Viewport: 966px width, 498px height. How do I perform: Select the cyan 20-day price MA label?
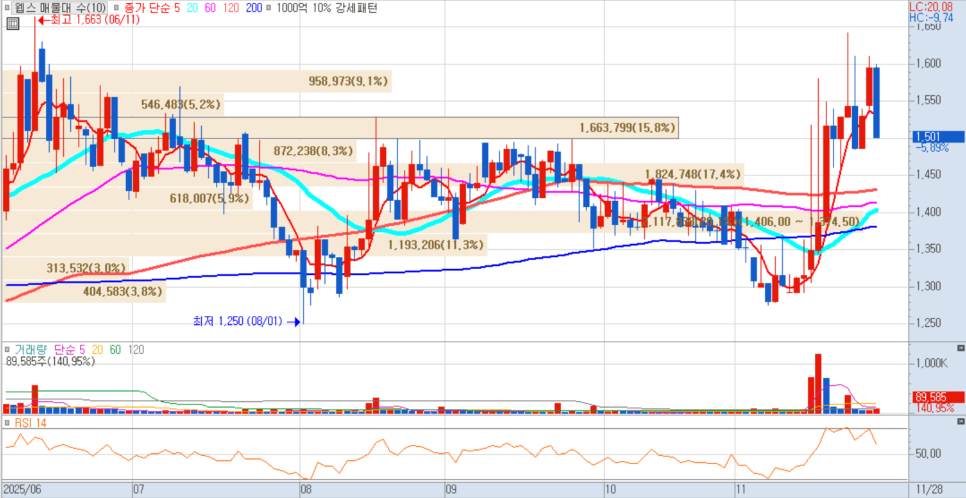(192, 8)
